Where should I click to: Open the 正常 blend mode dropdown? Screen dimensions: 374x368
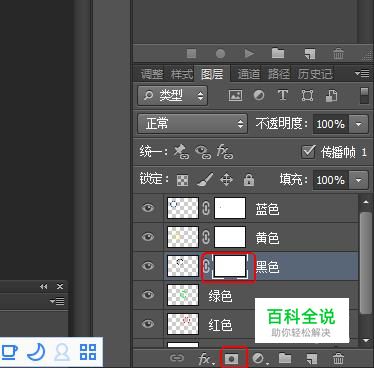pyautogui.click(x=192, y=124)
